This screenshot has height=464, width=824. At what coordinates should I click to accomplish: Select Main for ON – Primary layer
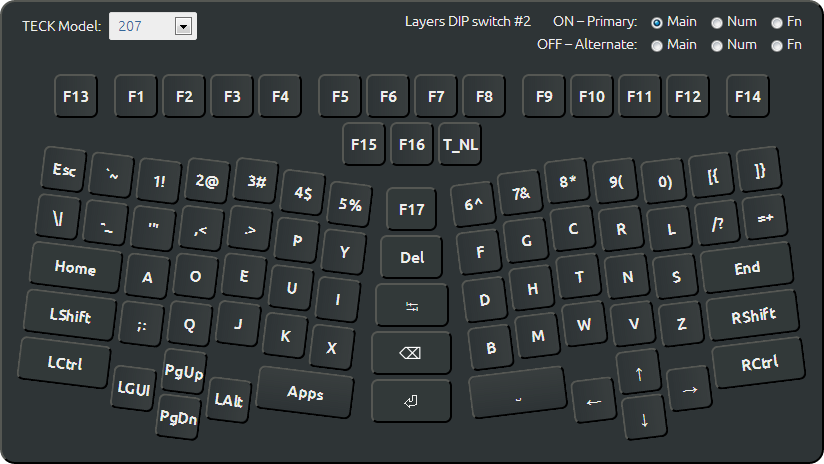pyautogui.click(x=657, y=23)
